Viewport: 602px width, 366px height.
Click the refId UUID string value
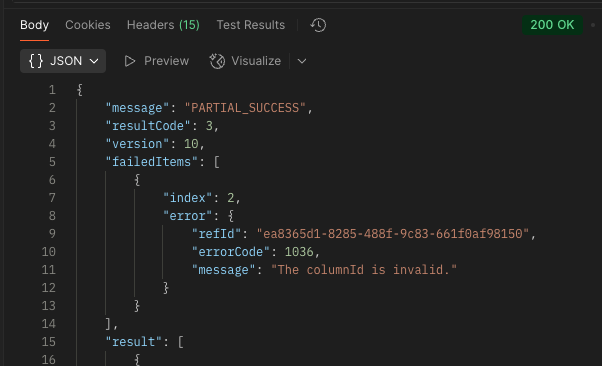393,234
